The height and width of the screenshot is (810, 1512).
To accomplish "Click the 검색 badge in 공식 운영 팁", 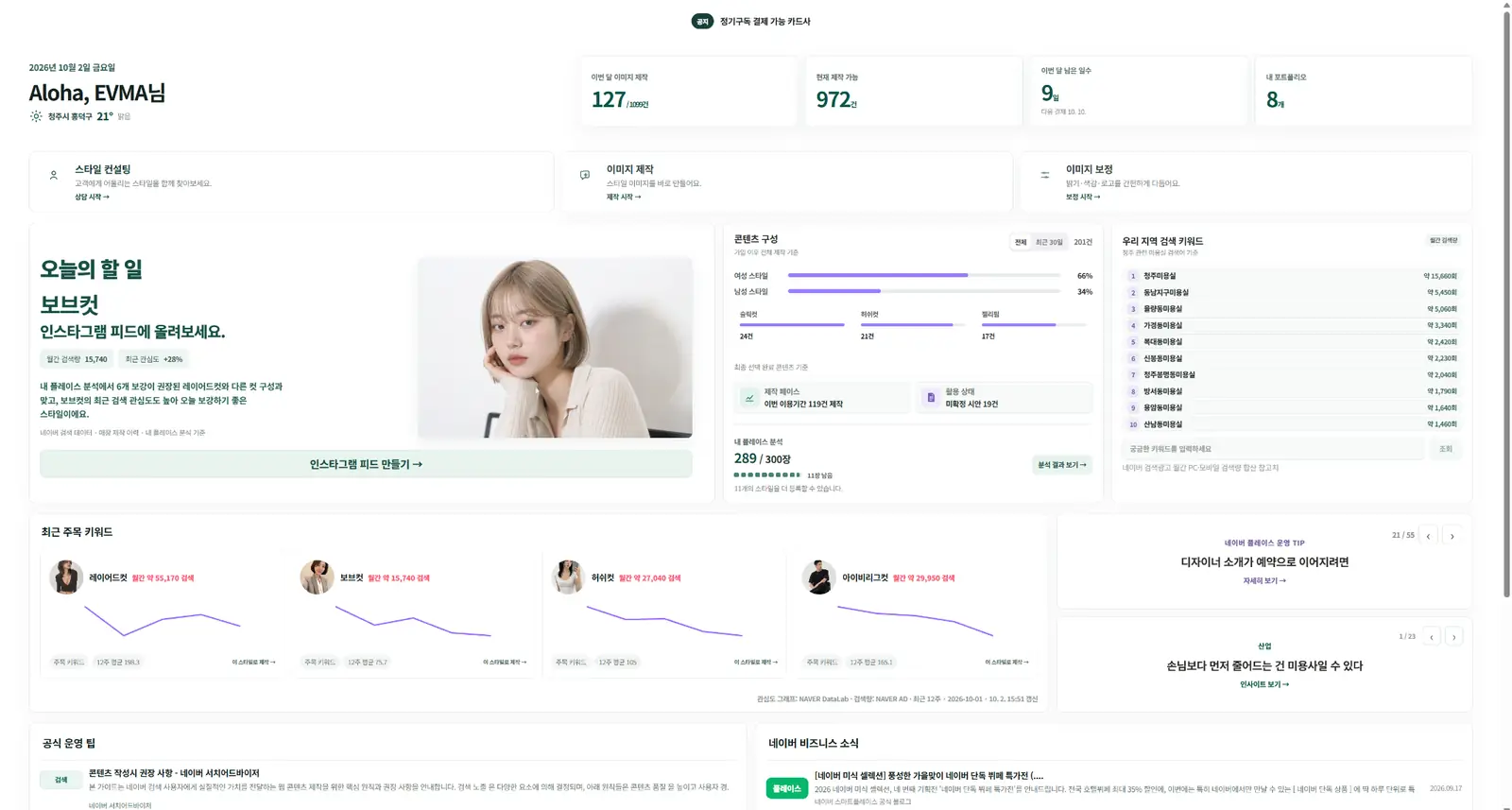I will click(x=60, y=781).
